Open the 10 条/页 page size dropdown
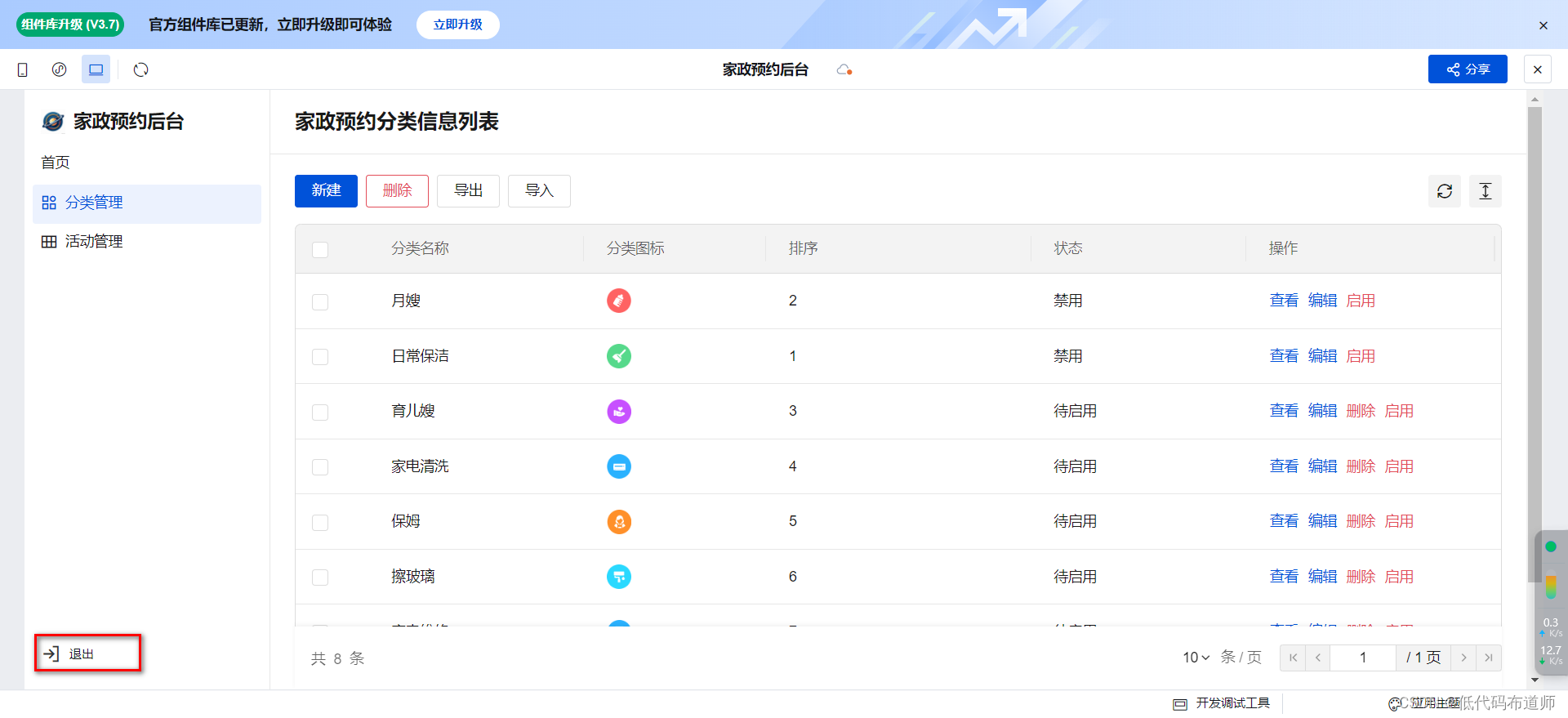 point(1196,658)
